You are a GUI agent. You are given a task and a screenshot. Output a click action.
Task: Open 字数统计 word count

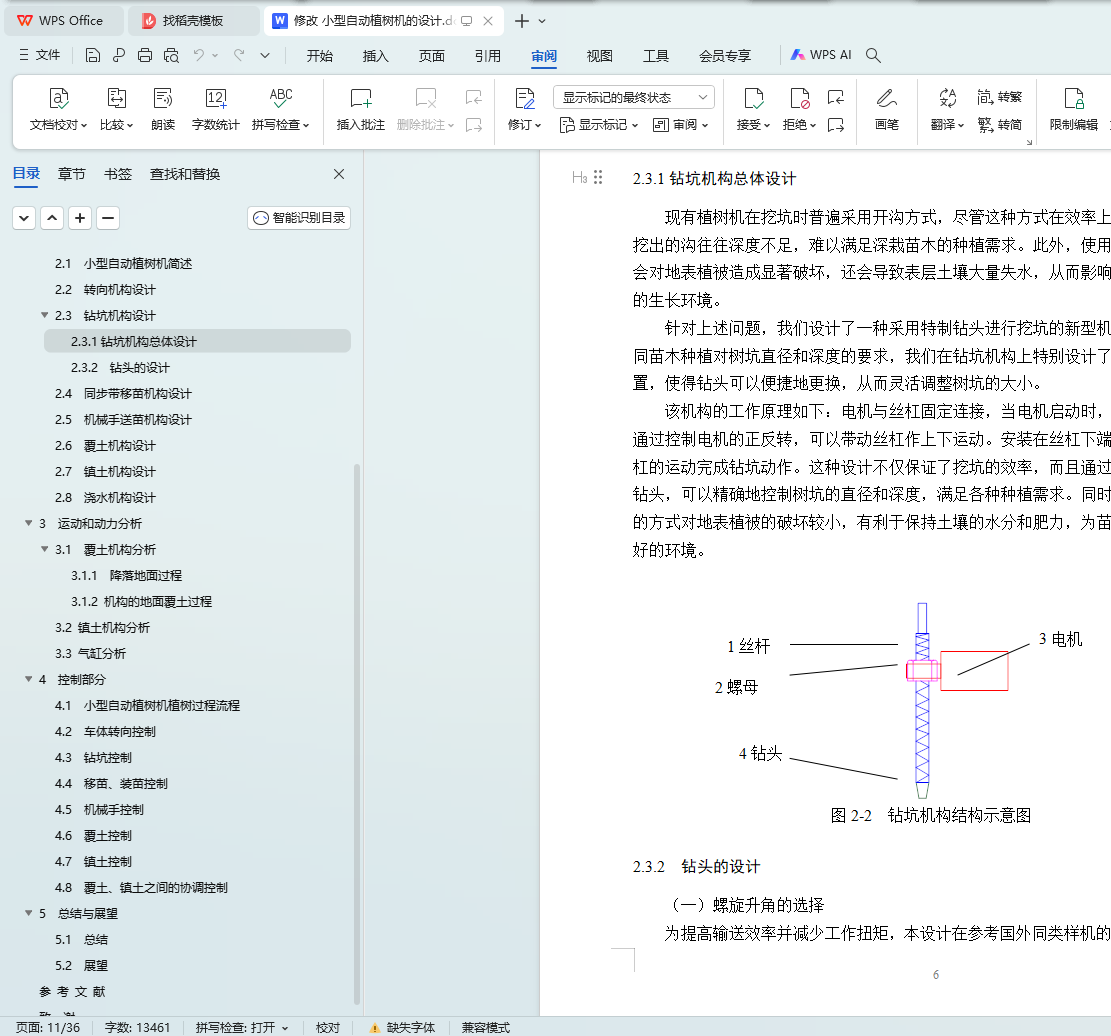[x=215, y=110]
